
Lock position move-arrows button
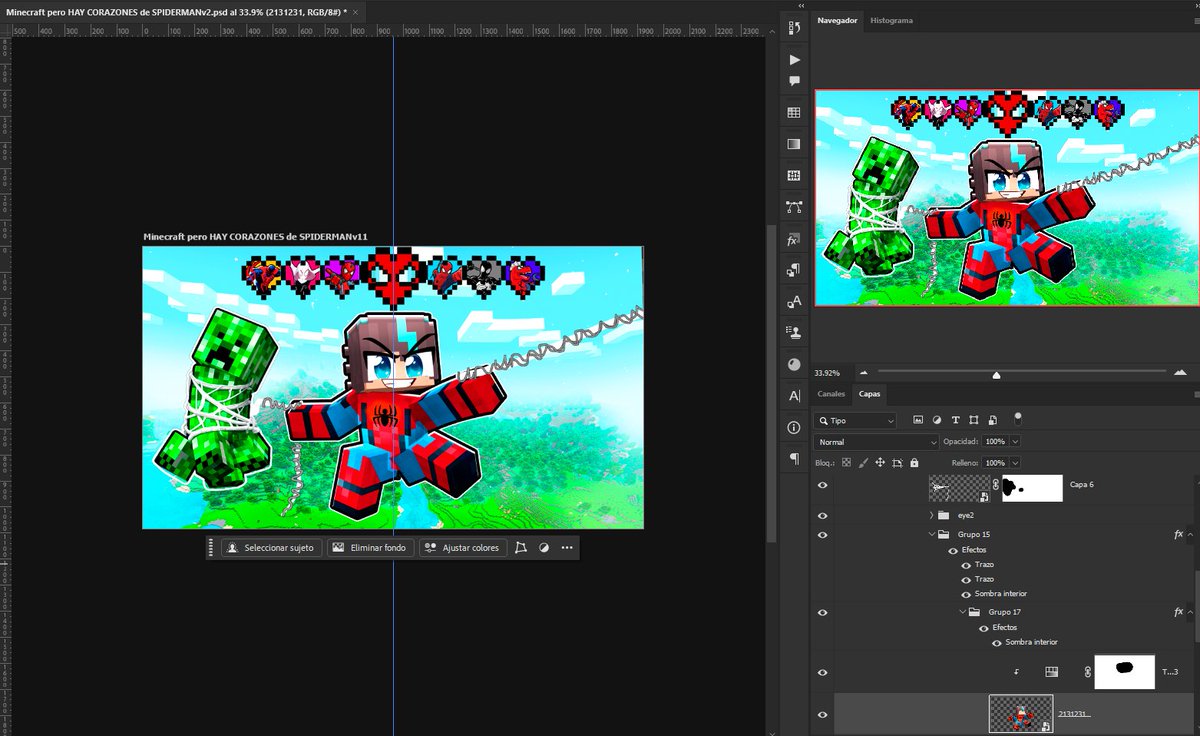(x=880, y=463)
